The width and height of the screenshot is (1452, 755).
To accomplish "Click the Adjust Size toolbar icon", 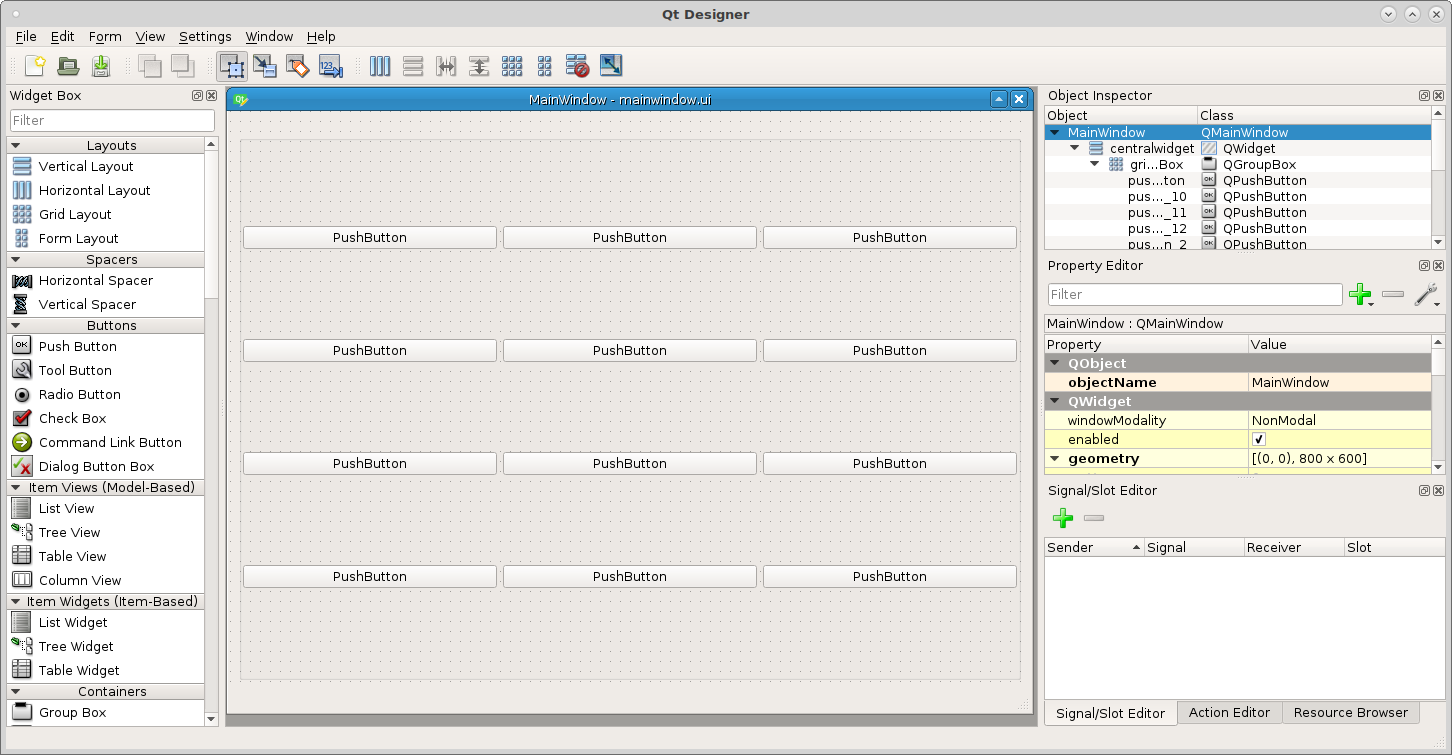I will point(611,66).
